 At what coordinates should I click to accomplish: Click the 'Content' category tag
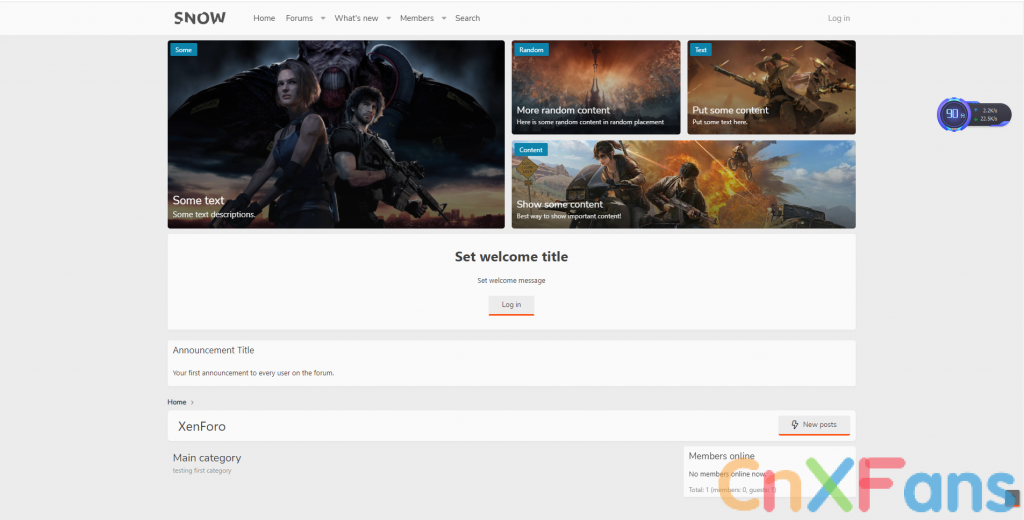[531, 150]
